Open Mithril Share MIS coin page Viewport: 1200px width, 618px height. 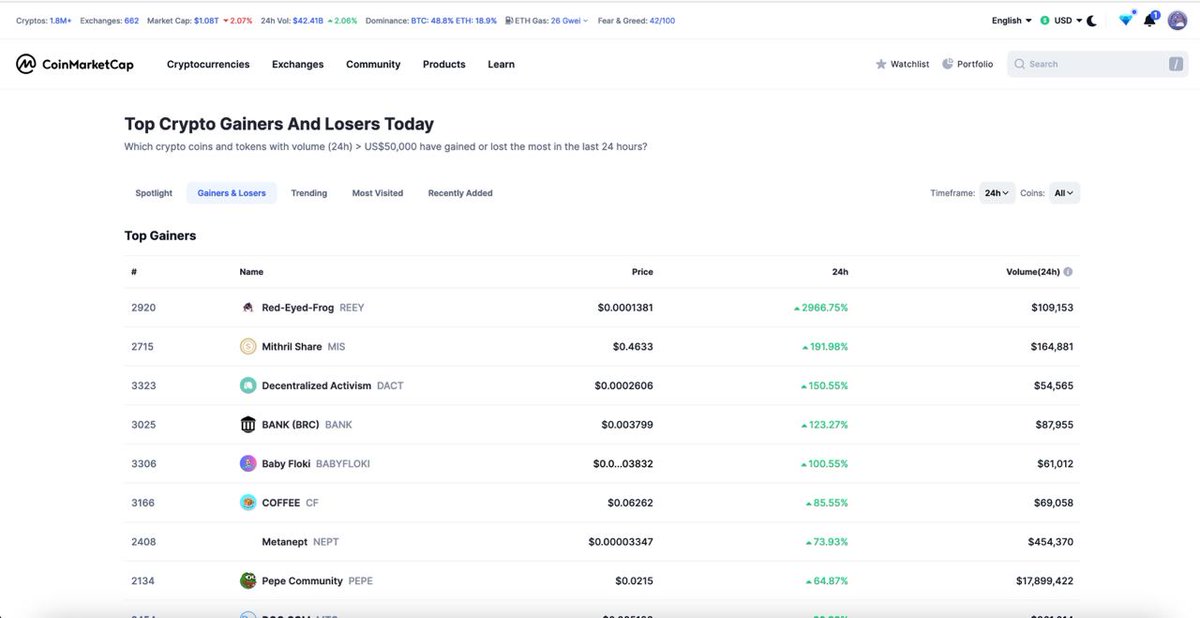coord(303,347)
